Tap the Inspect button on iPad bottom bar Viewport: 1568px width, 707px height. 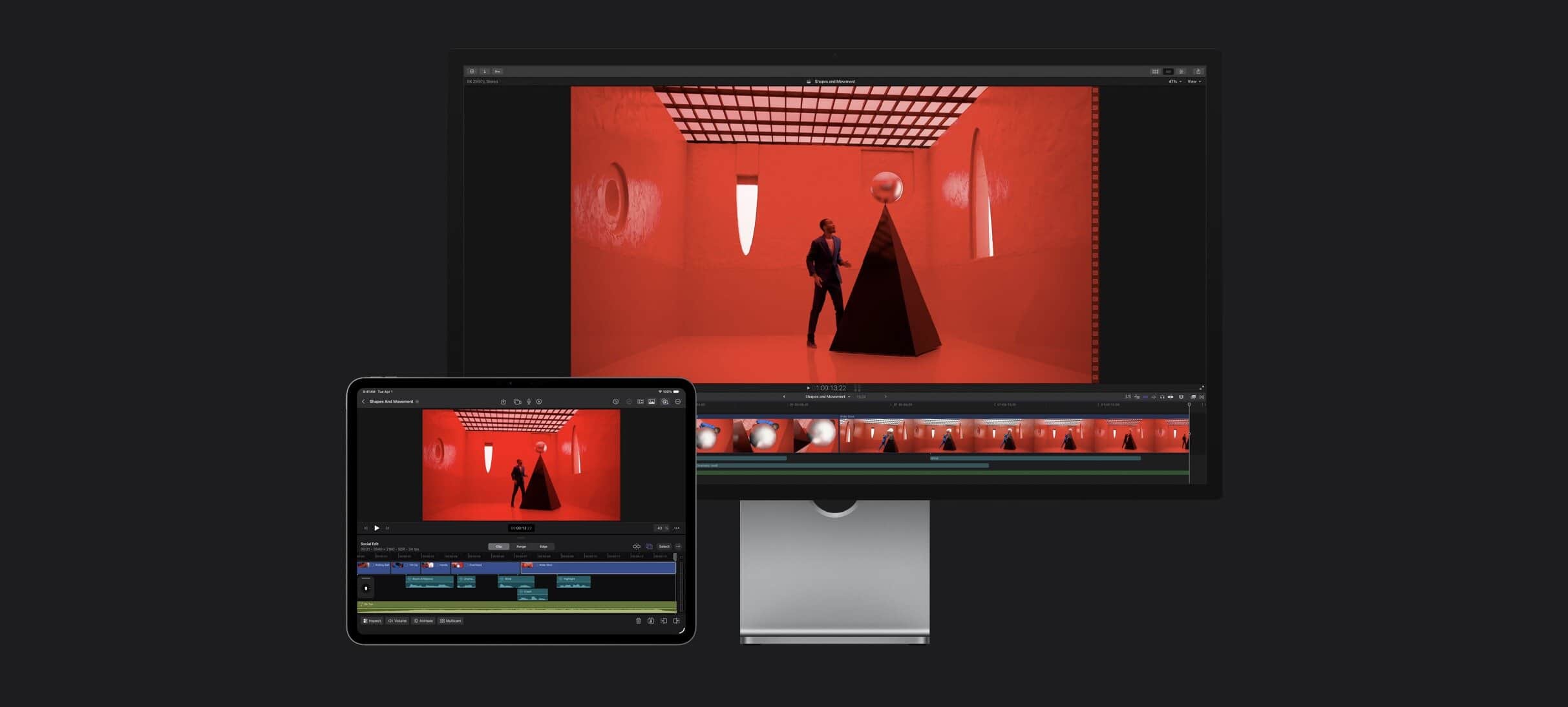372,621
